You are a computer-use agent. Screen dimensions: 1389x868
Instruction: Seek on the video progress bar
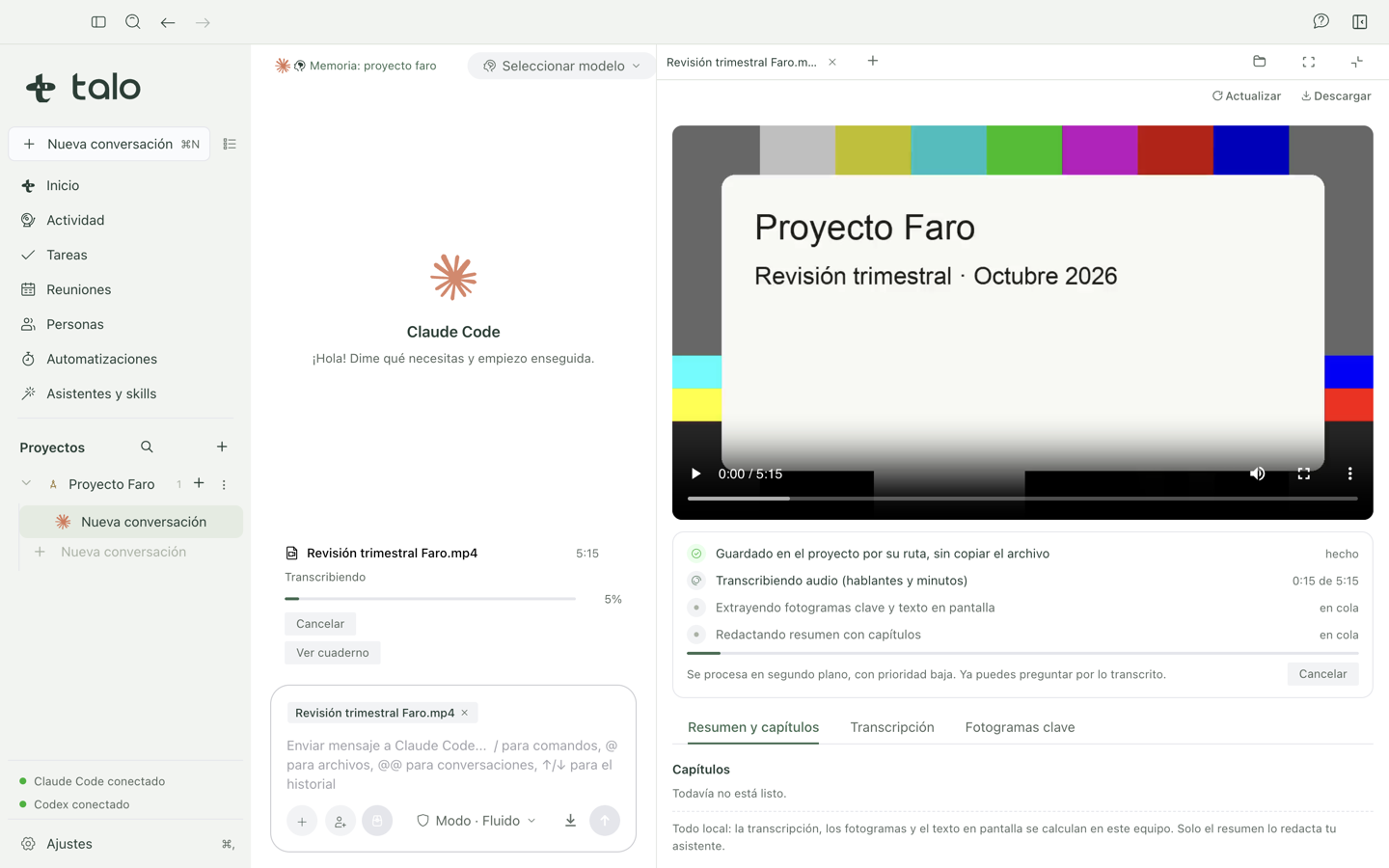(x=1022, y=499)
